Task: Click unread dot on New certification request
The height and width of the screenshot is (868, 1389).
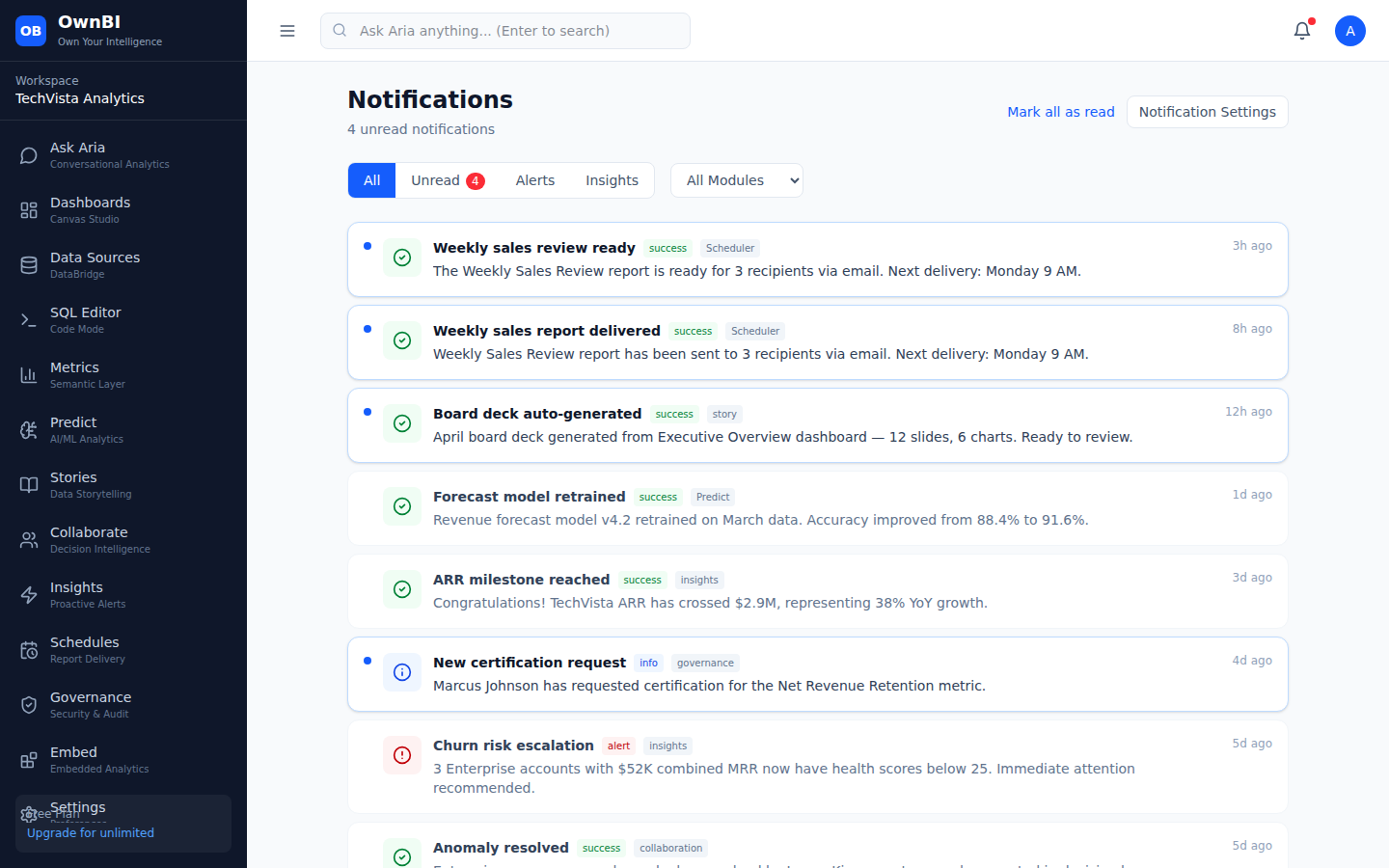Action: (368, 661)
